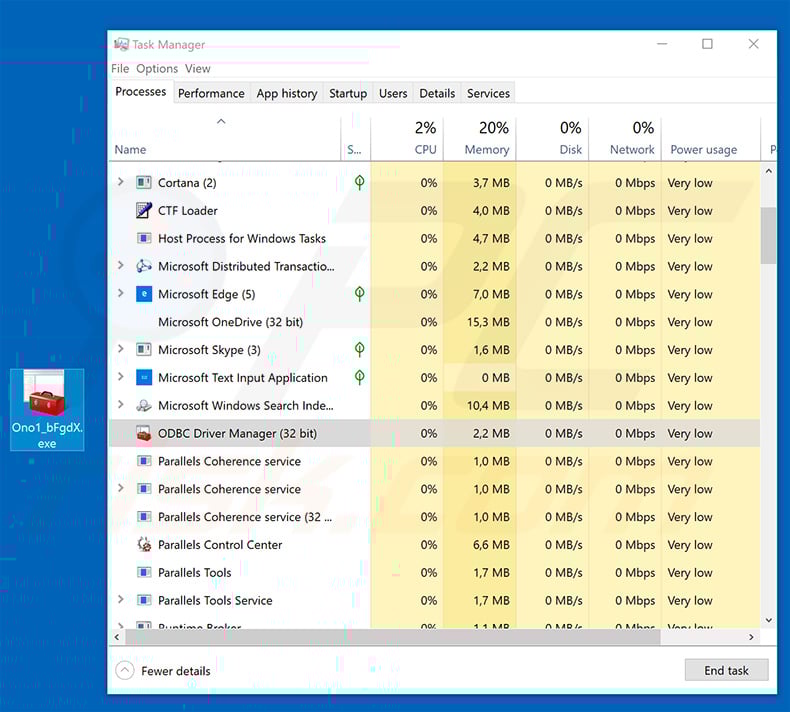This screenshot has height=712, width=790.
Task: Switch to the App history tab
Action: [x=287, y=93]
